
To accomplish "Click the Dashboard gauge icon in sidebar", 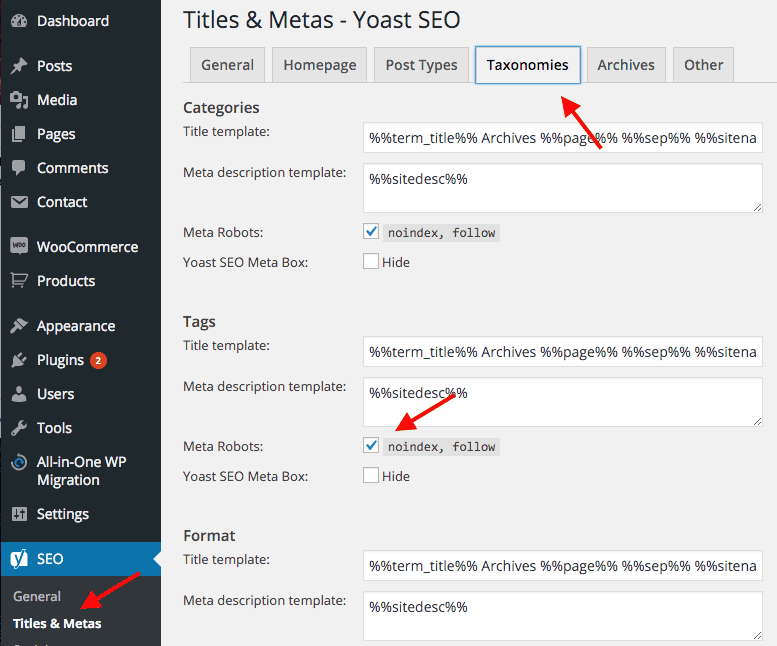I will pos(19,21).
